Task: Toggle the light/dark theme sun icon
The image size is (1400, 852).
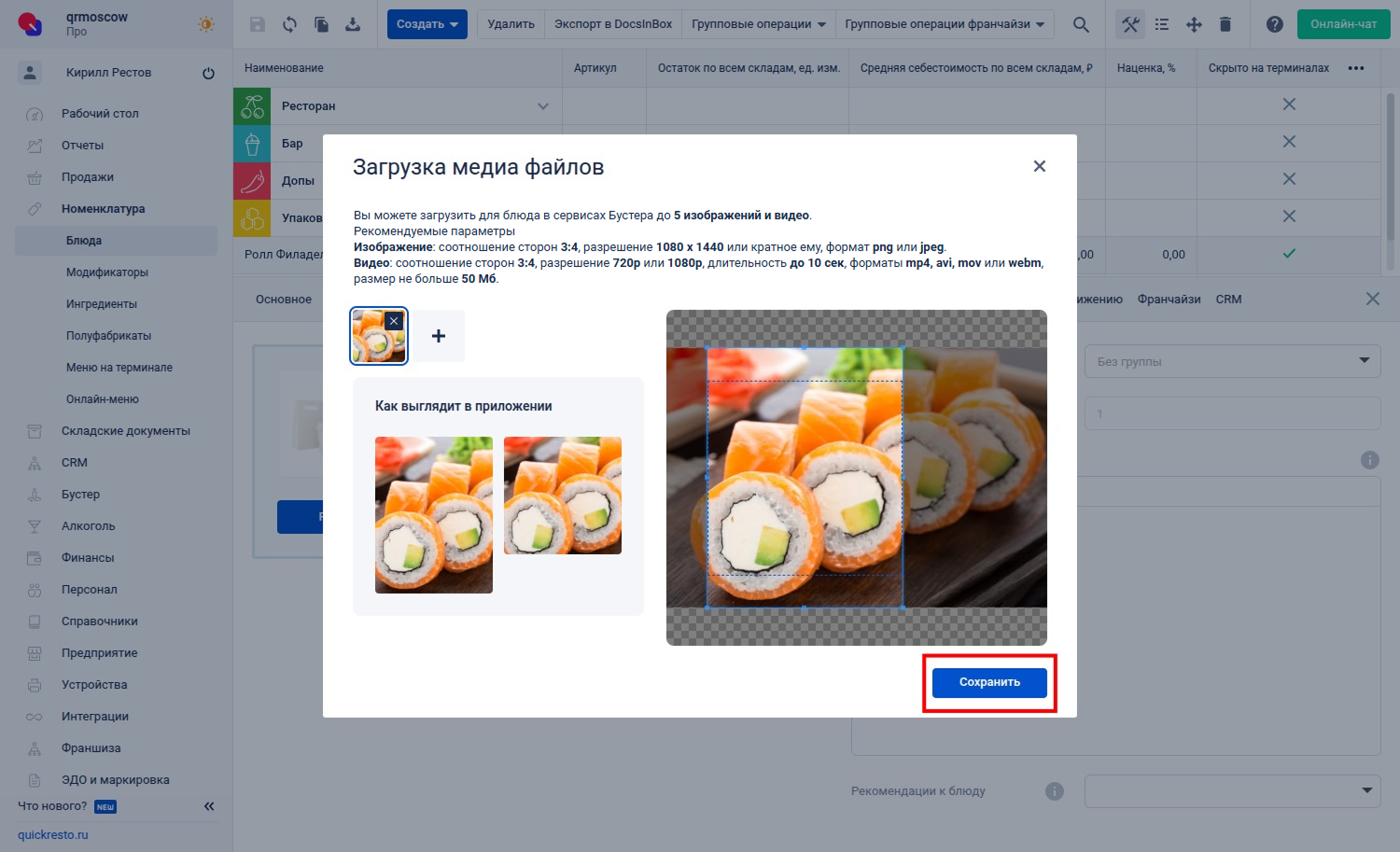Action: tap(205, 26)
